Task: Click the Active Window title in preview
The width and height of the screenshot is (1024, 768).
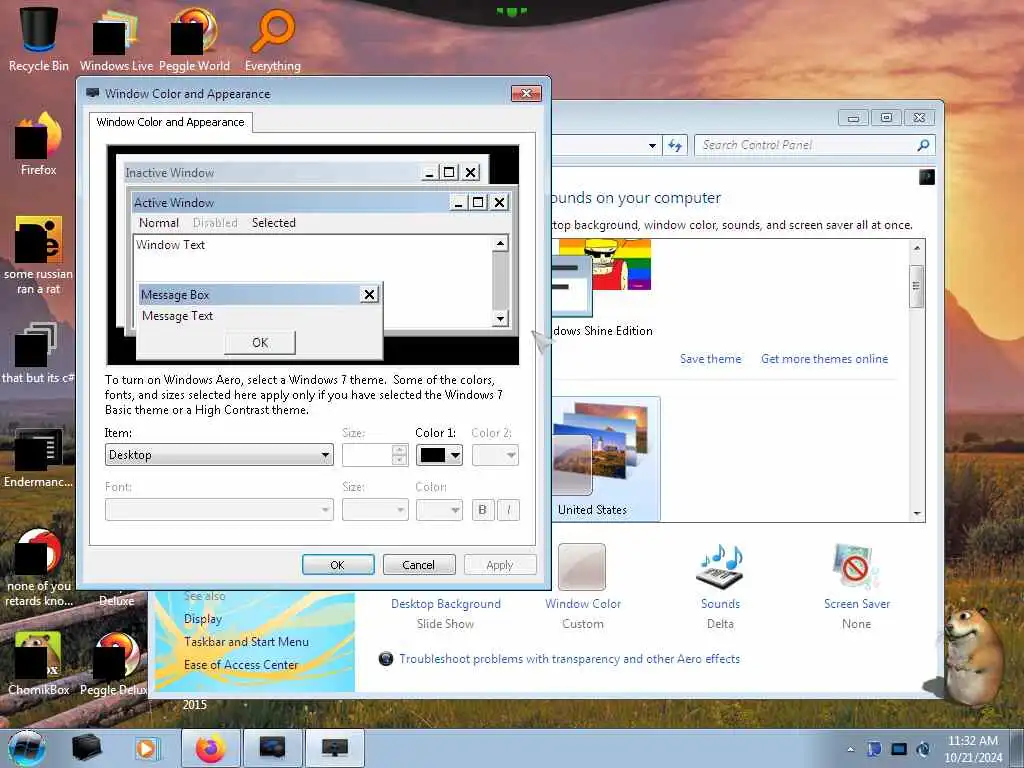Action: coord(174,203)
